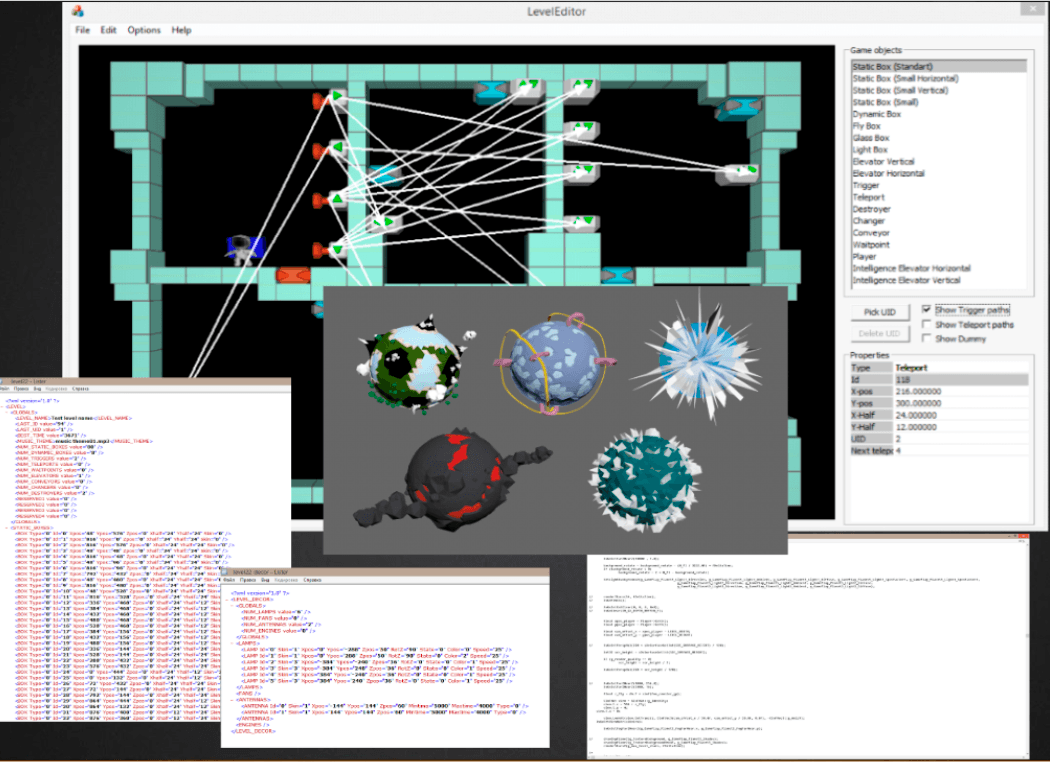Select Changer in Game objects list

coord(939,221)
